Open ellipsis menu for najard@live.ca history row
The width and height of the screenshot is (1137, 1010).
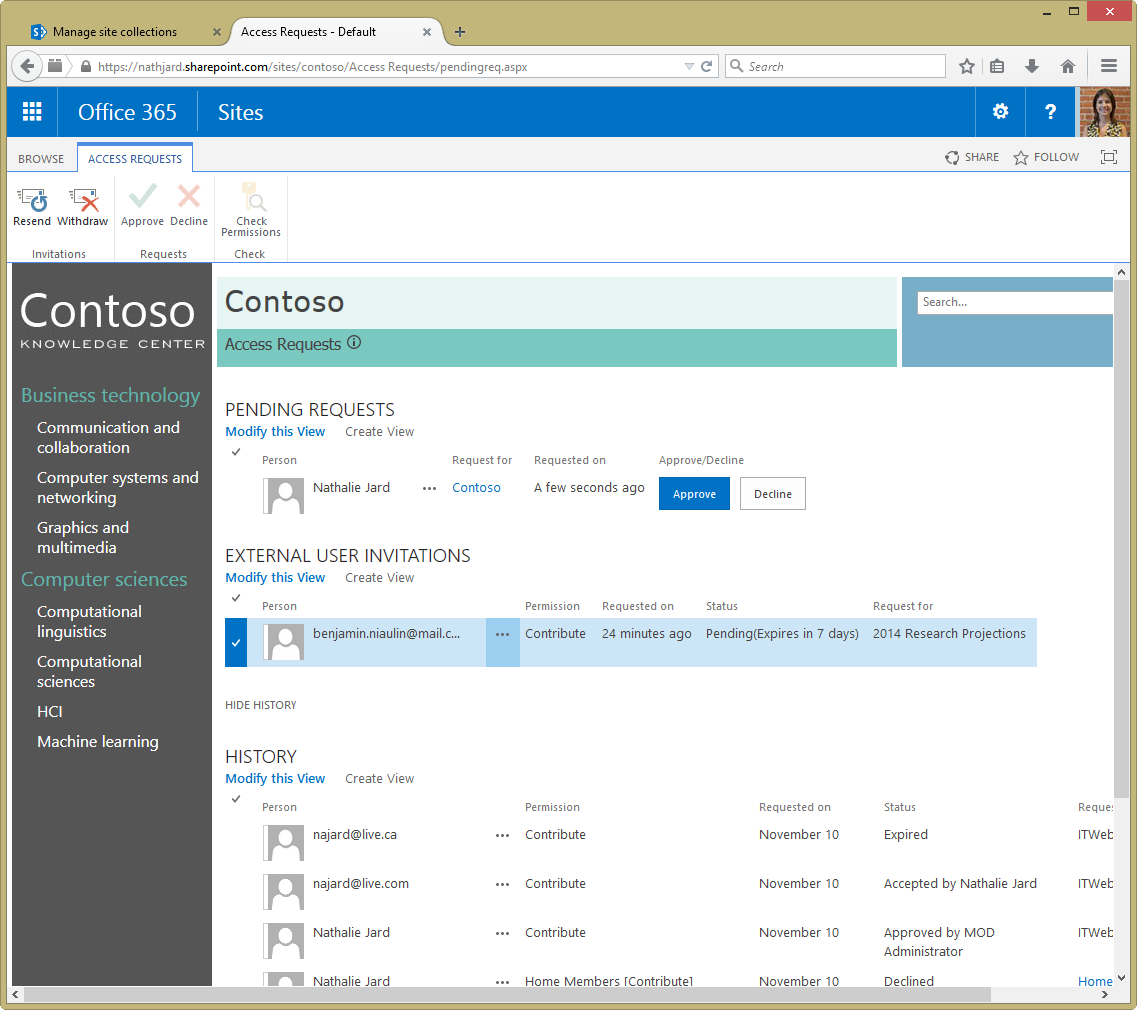pos(503,835)
